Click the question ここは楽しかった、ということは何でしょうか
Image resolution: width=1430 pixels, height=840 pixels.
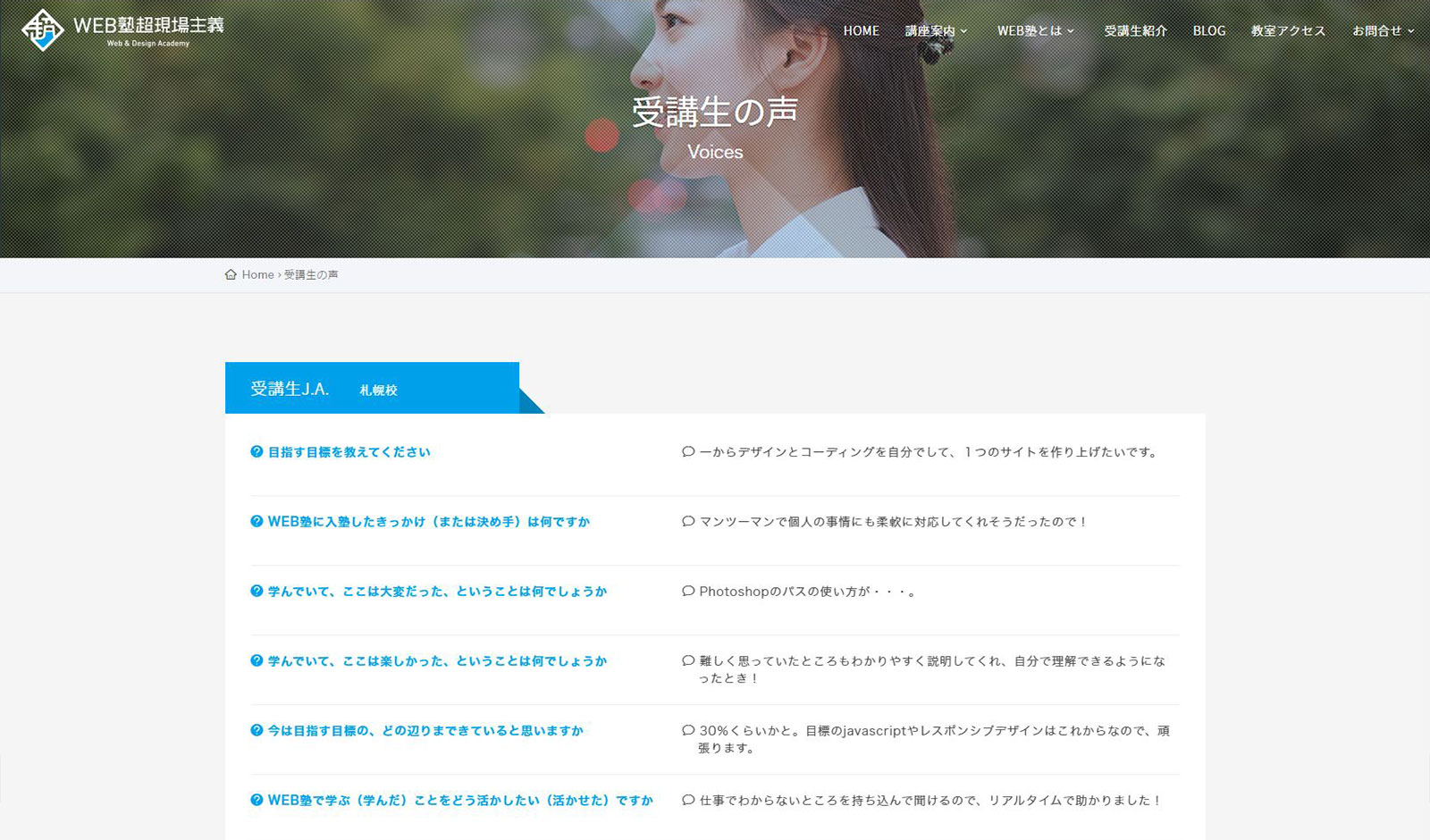click(x=438, y=661)
